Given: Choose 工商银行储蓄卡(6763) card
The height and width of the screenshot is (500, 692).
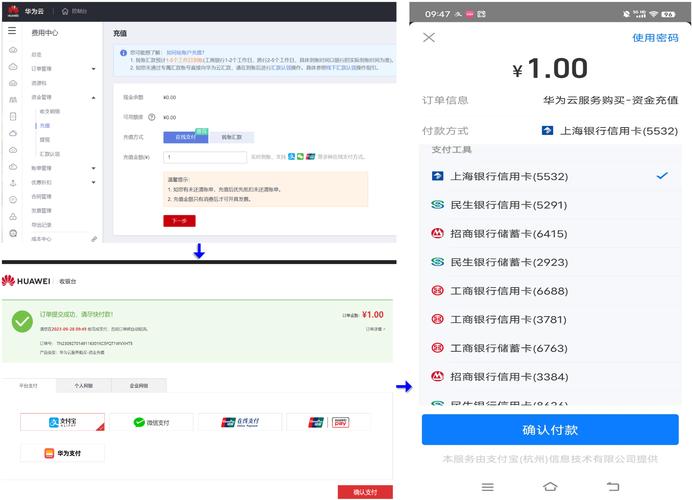Looking at the screenshot, I should [550, 348].
